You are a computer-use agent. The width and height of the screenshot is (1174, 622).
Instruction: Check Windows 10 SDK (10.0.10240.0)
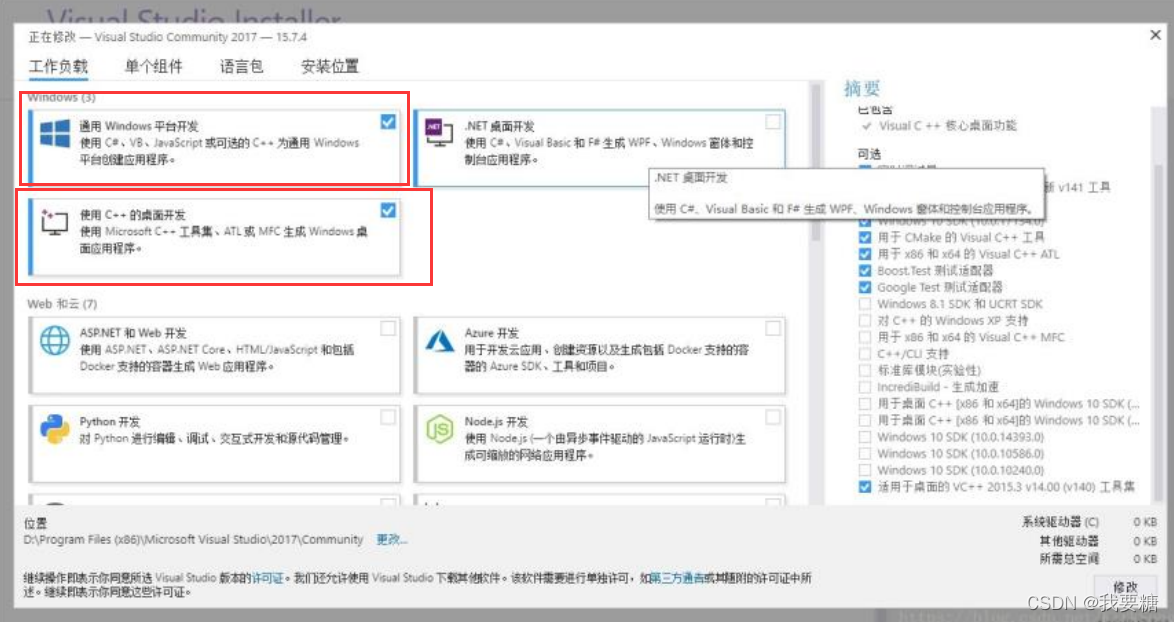[x=865, y=470]
